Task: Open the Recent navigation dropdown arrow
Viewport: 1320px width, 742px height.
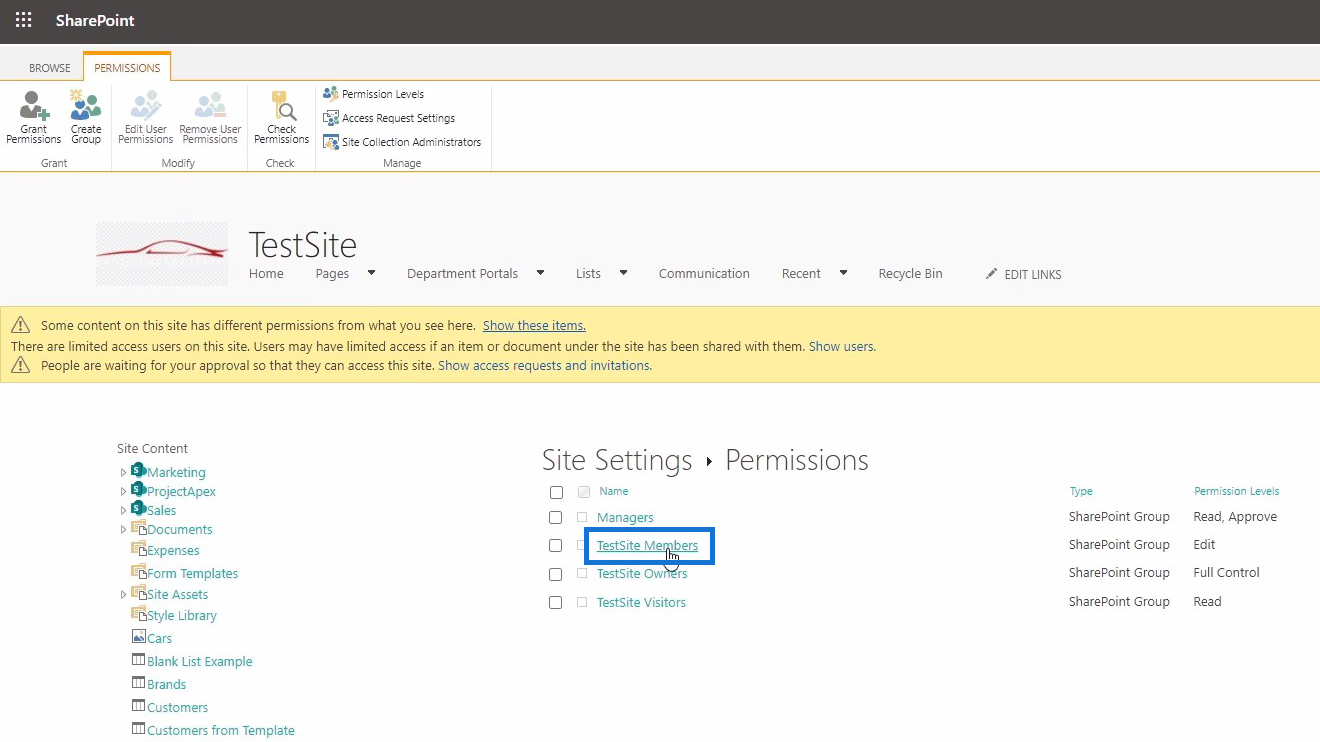Action: pyautogui.click(x=843, y=272)
